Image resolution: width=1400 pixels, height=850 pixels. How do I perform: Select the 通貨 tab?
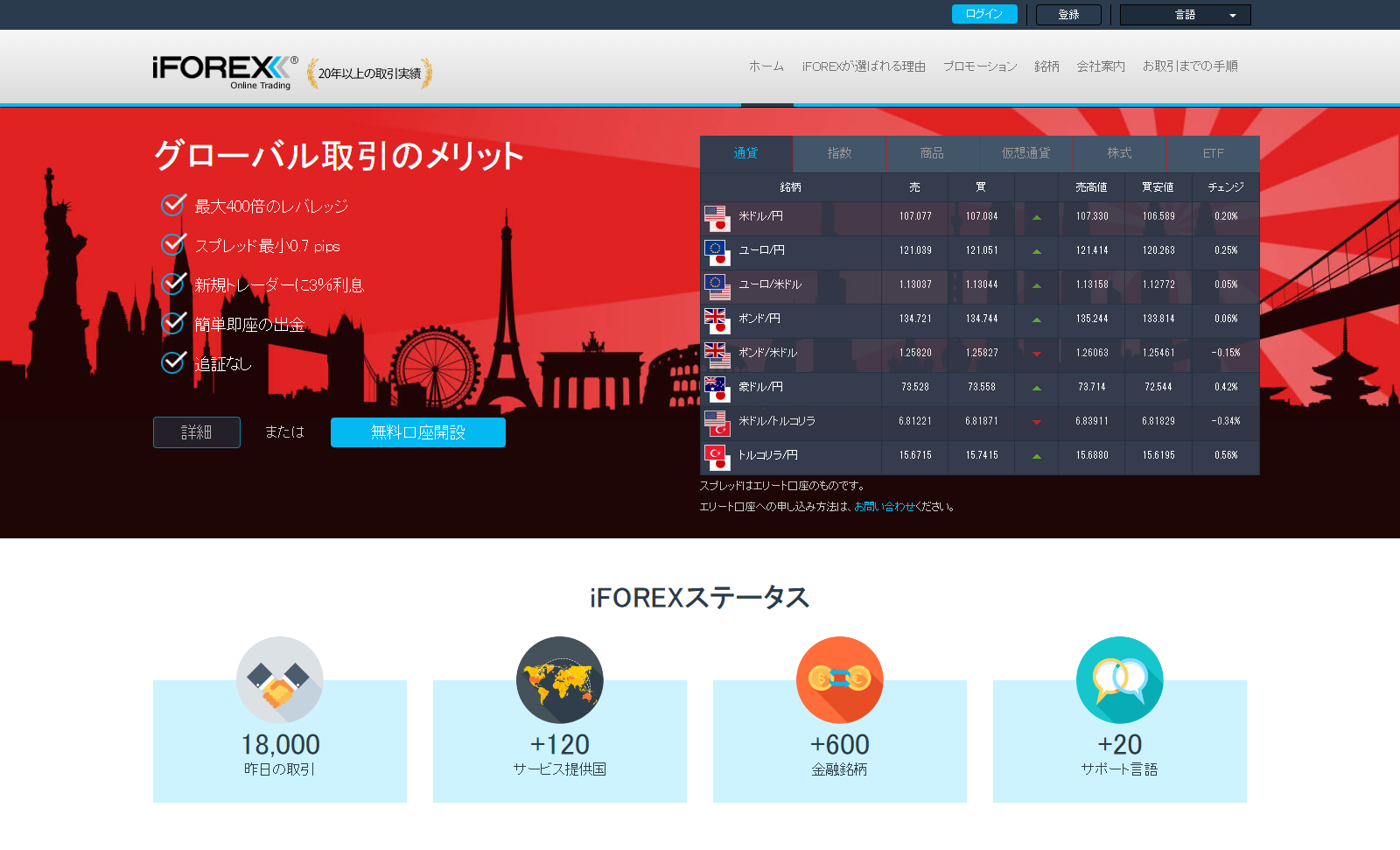pos(746,153)
